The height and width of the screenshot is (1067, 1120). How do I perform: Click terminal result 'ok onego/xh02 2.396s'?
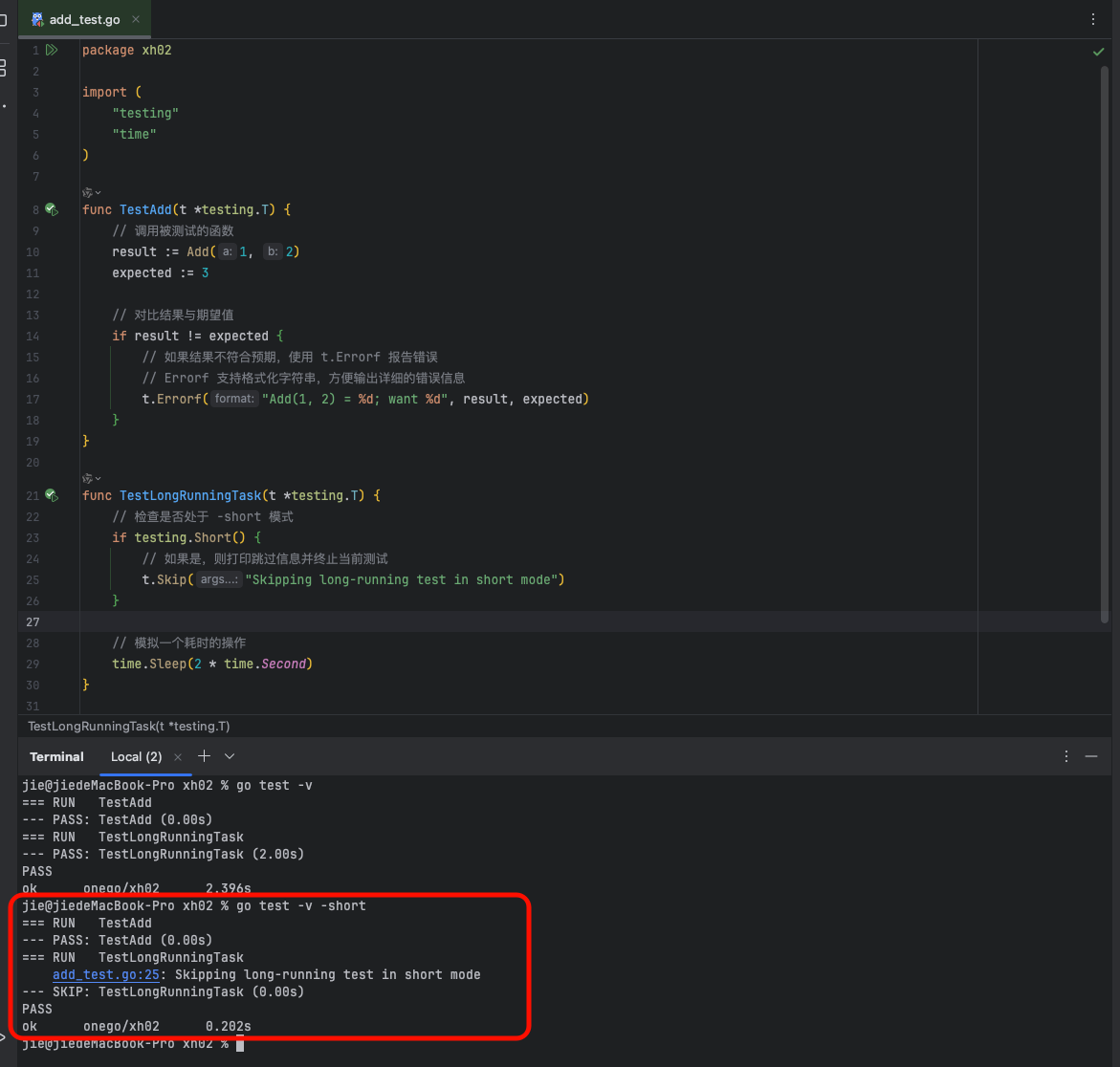(137, 888)
